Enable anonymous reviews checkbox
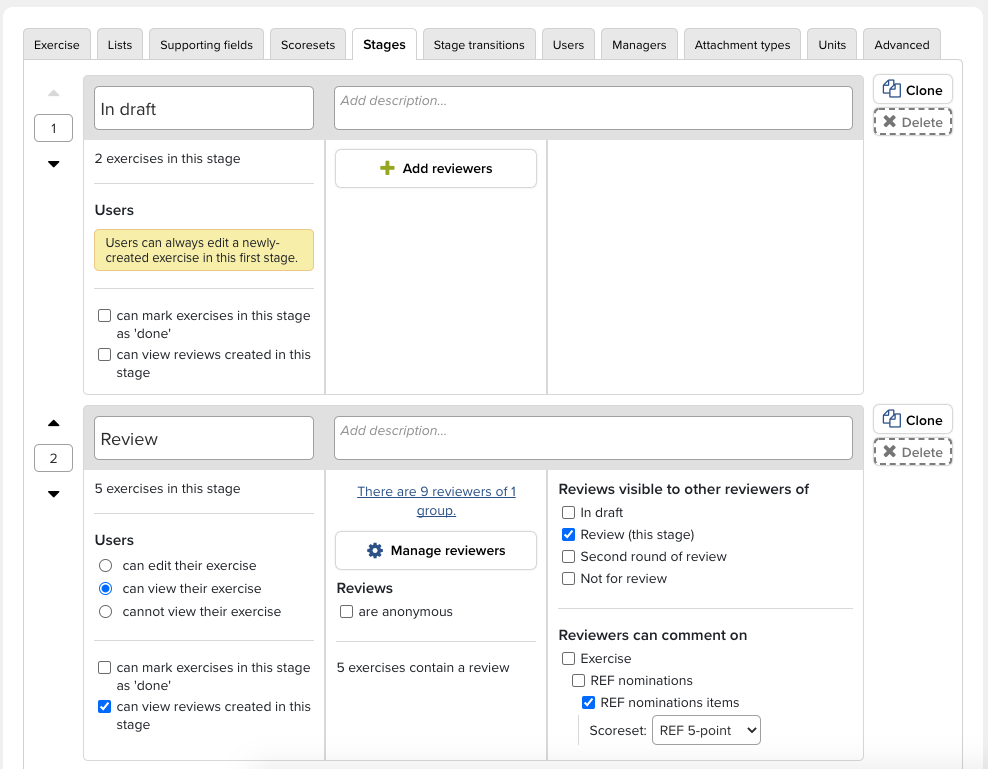Image resolution: width=988 pixels, height=769 pixels. (346, 612)
